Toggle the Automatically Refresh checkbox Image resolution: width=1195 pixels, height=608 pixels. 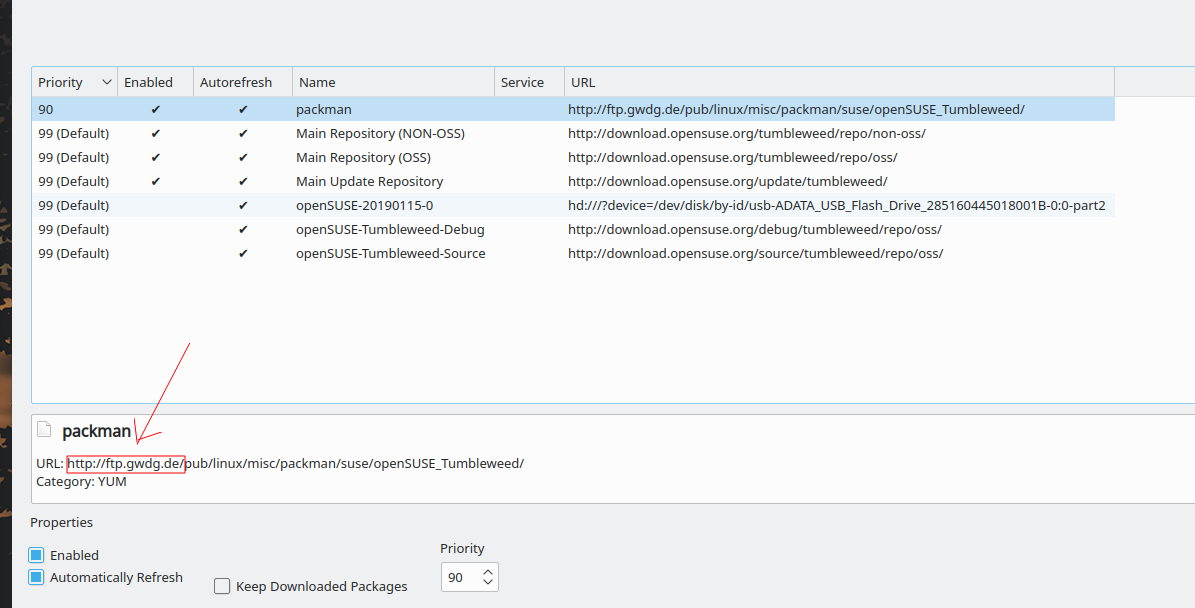36,577
